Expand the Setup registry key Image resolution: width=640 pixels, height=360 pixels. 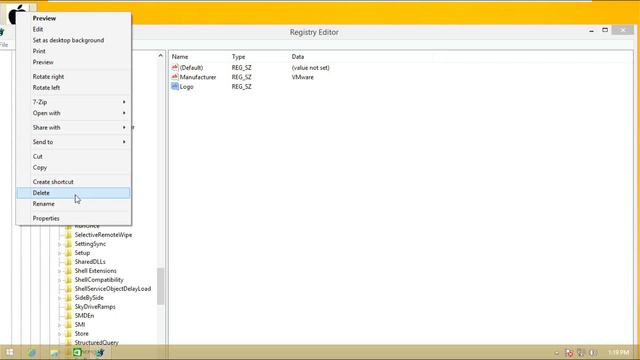pyautogui.click(x=60, y=253)
